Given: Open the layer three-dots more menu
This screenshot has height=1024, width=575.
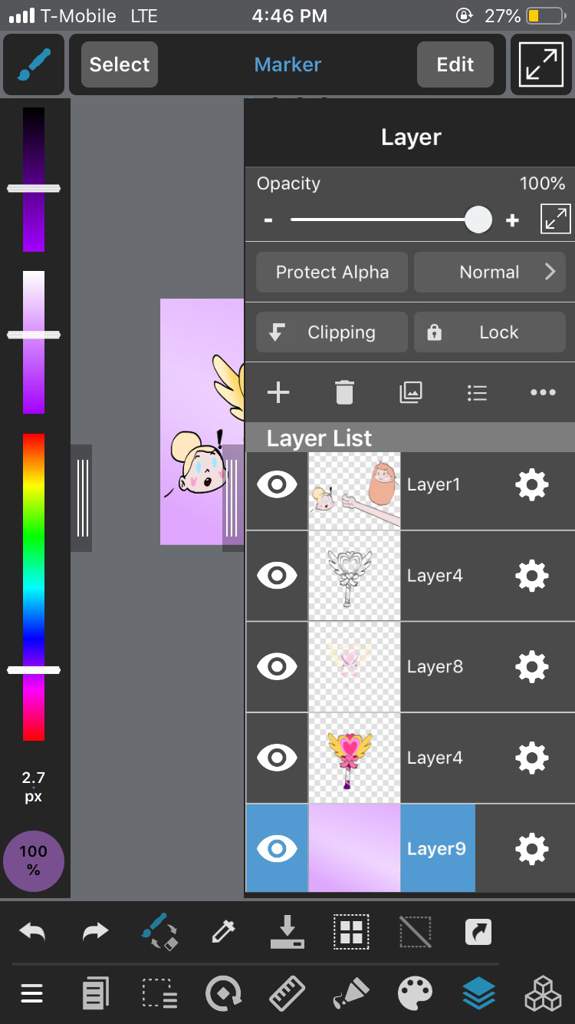Looking at the screenshot, I should 543,392.
